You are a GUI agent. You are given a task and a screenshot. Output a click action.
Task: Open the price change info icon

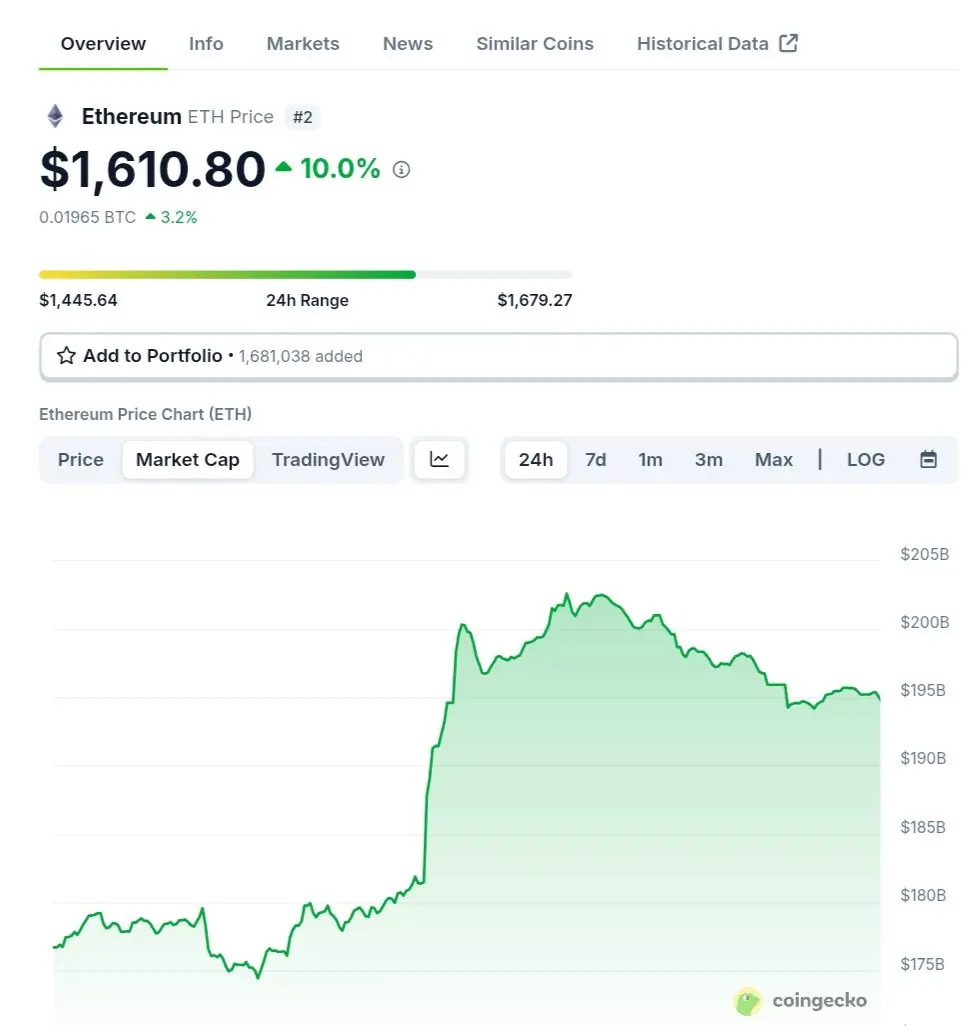coord(401,170)
